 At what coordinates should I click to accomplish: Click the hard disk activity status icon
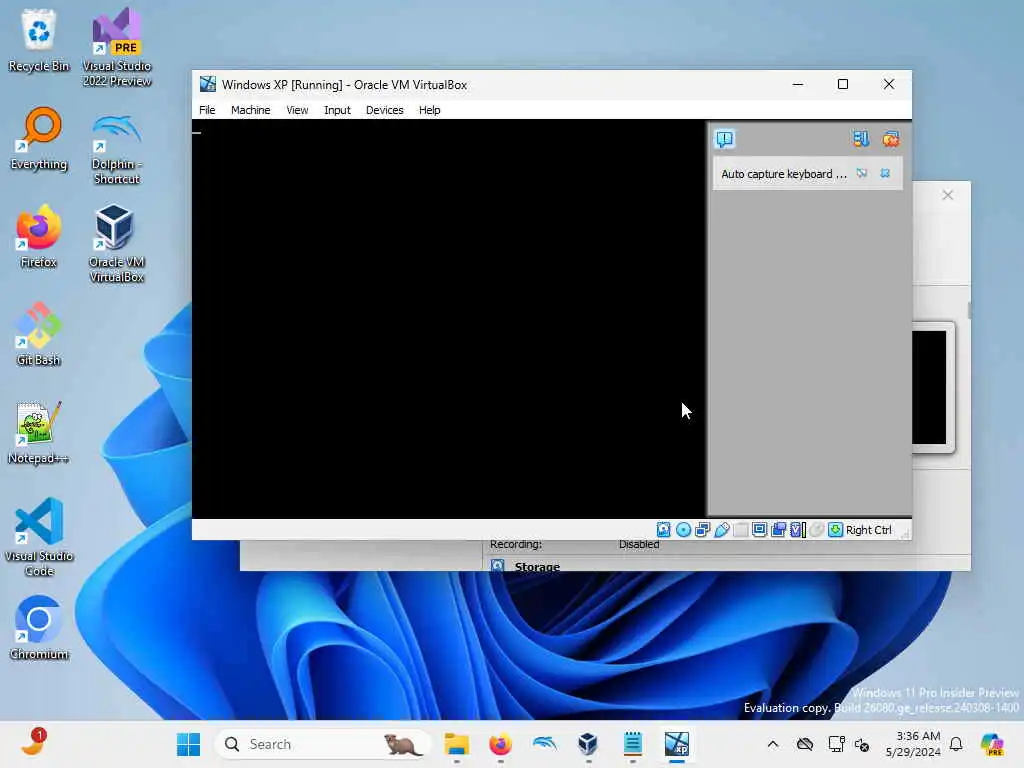(664, 530)
